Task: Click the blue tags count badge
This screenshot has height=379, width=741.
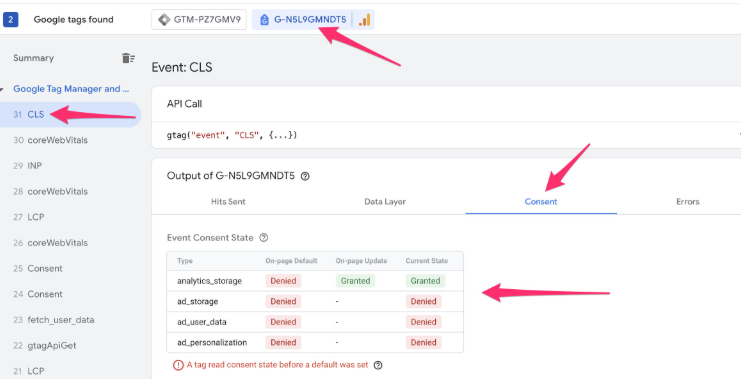Action: [10, 20]
